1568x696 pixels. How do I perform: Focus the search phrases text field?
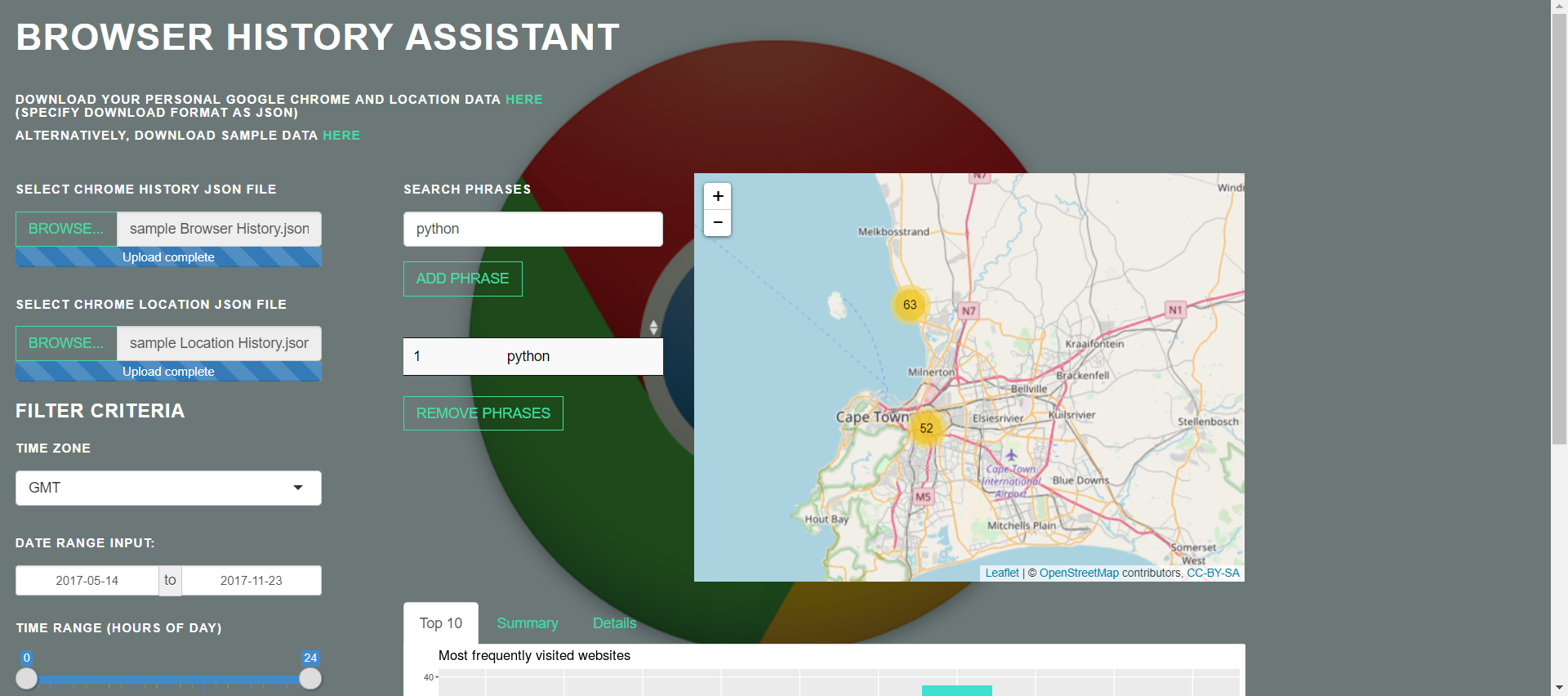[532, 229]
